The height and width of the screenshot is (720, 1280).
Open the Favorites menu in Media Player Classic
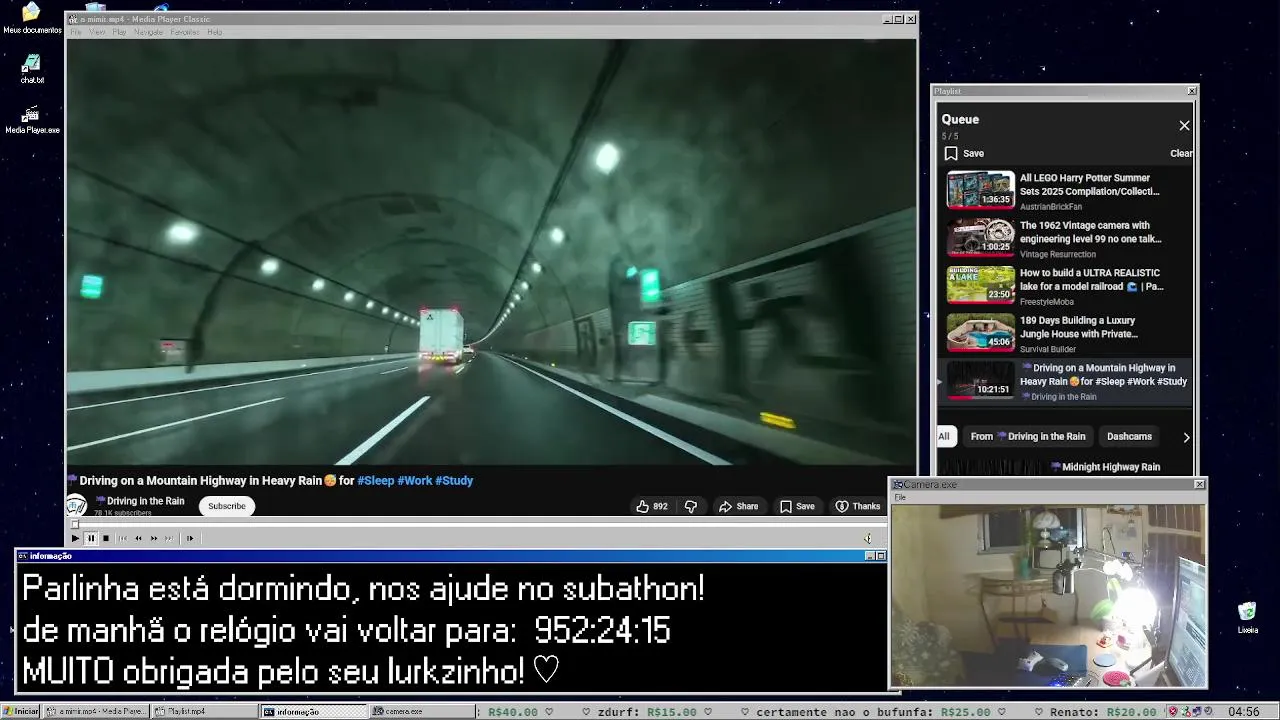184,32
